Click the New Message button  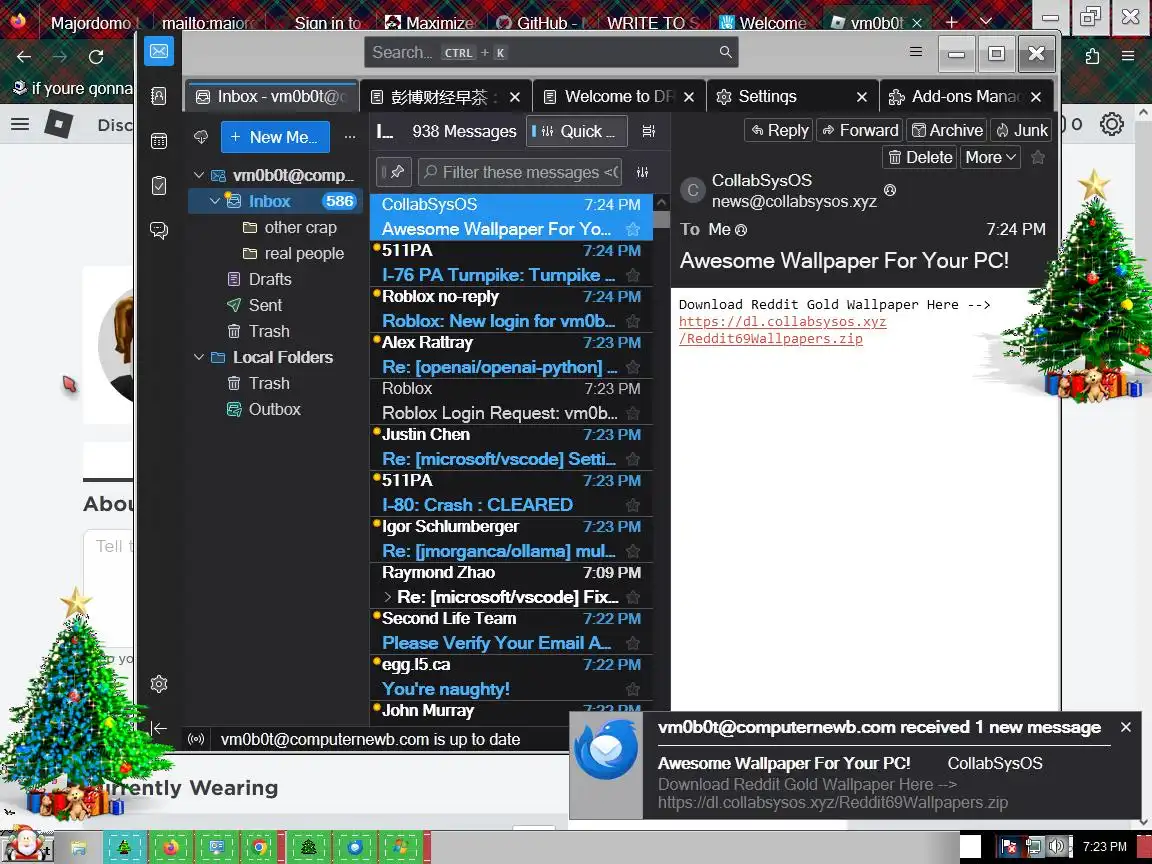275,137
